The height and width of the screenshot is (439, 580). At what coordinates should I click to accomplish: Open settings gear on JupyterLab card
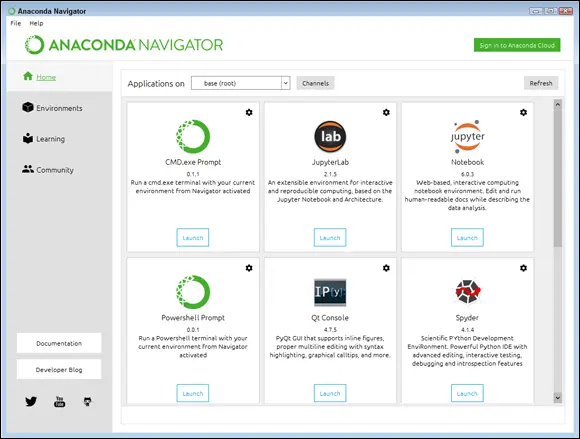click(x=386, y=112)
